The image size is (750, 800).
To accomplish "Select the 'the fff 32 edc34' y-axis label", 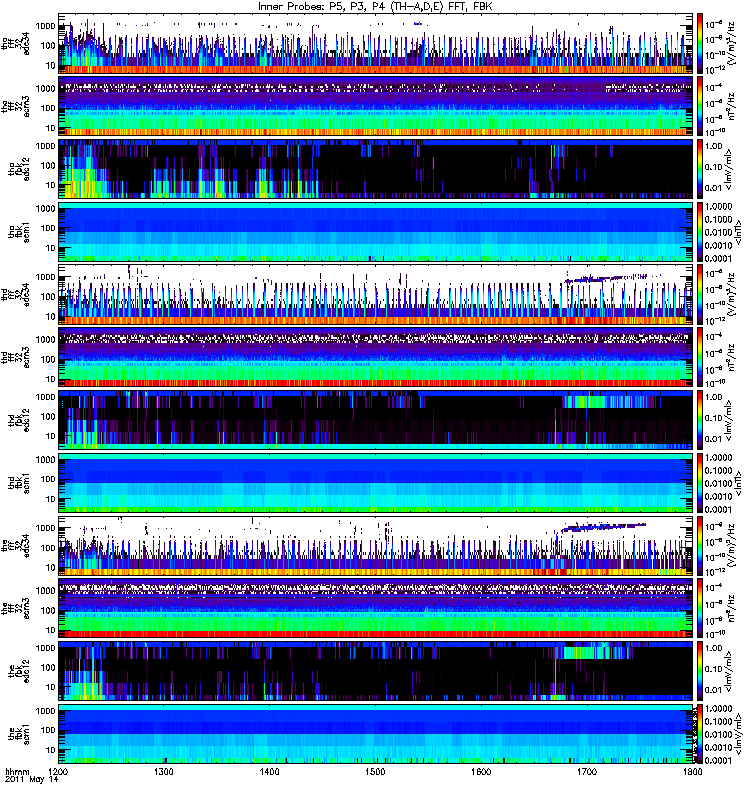I will (x=15, y=546).
